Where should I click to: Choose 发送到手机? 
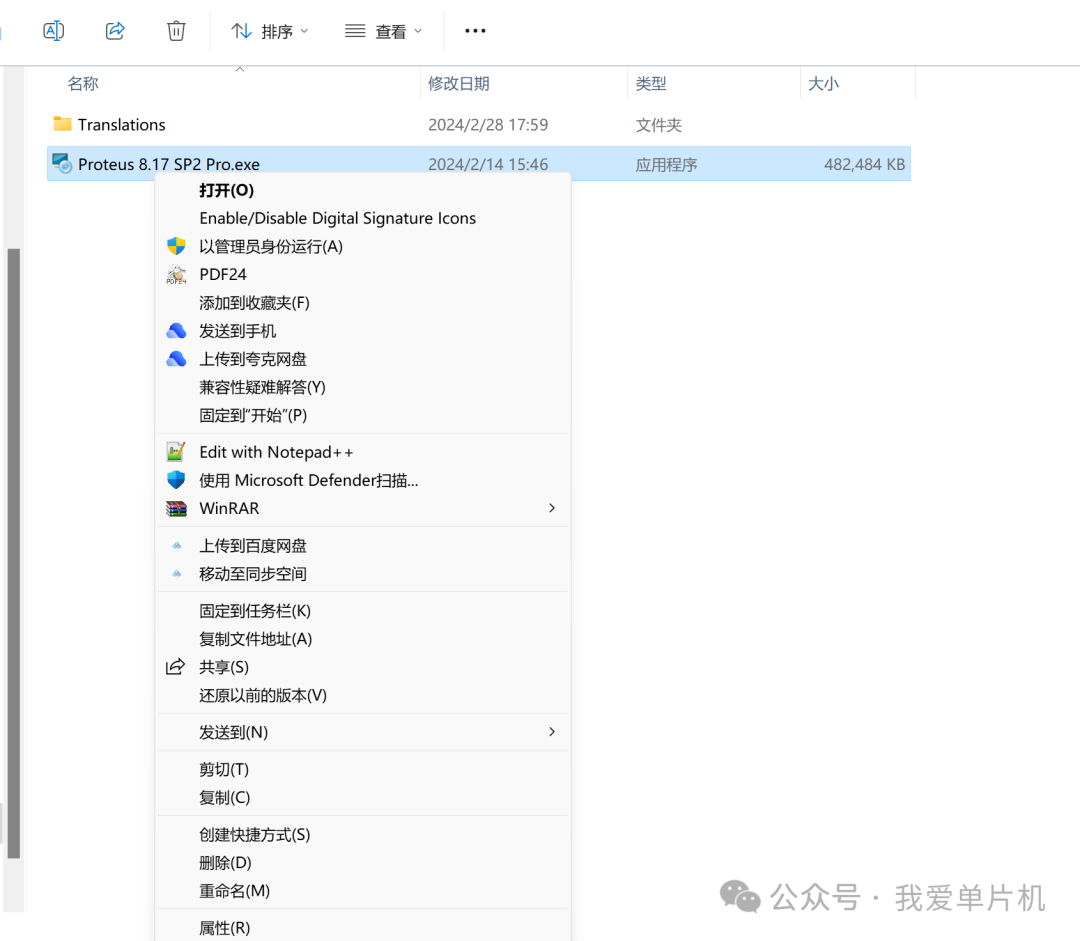pos(238,331)
